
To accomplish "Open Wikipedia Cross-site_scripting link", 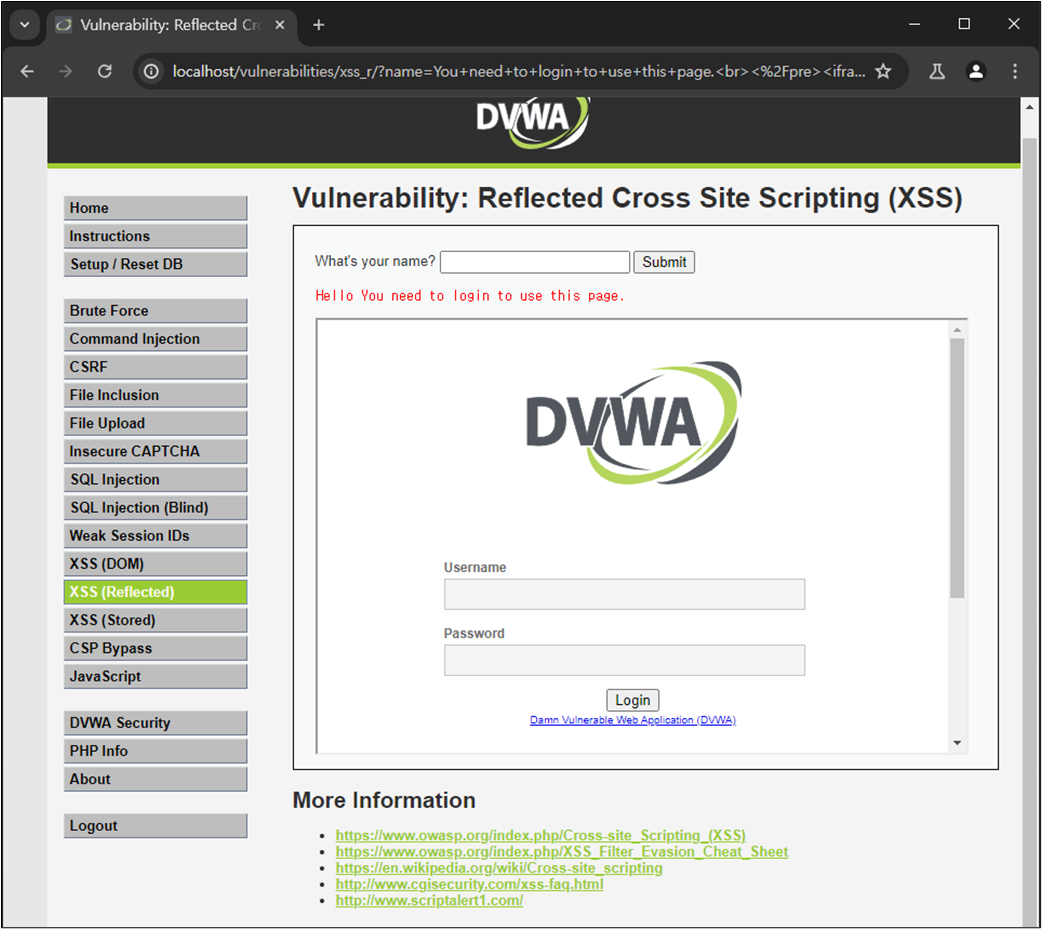I will pyautogui.click(x=499, y=868).
